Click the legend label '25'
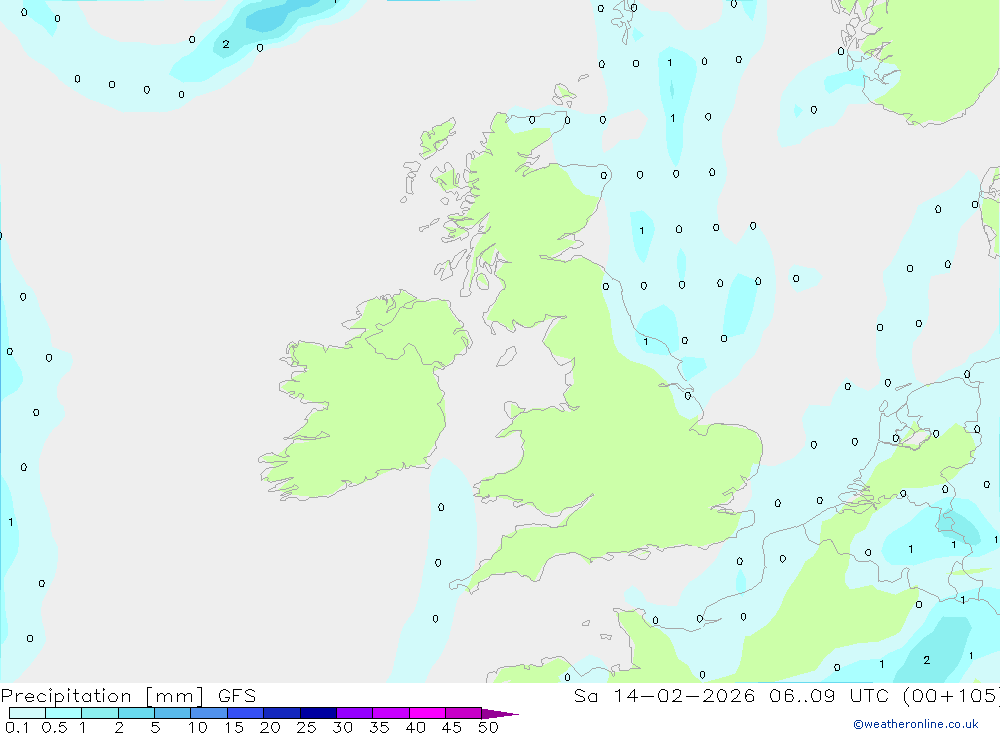The height and width of the screenshot is (733, 1000). (x=306, y=727)
